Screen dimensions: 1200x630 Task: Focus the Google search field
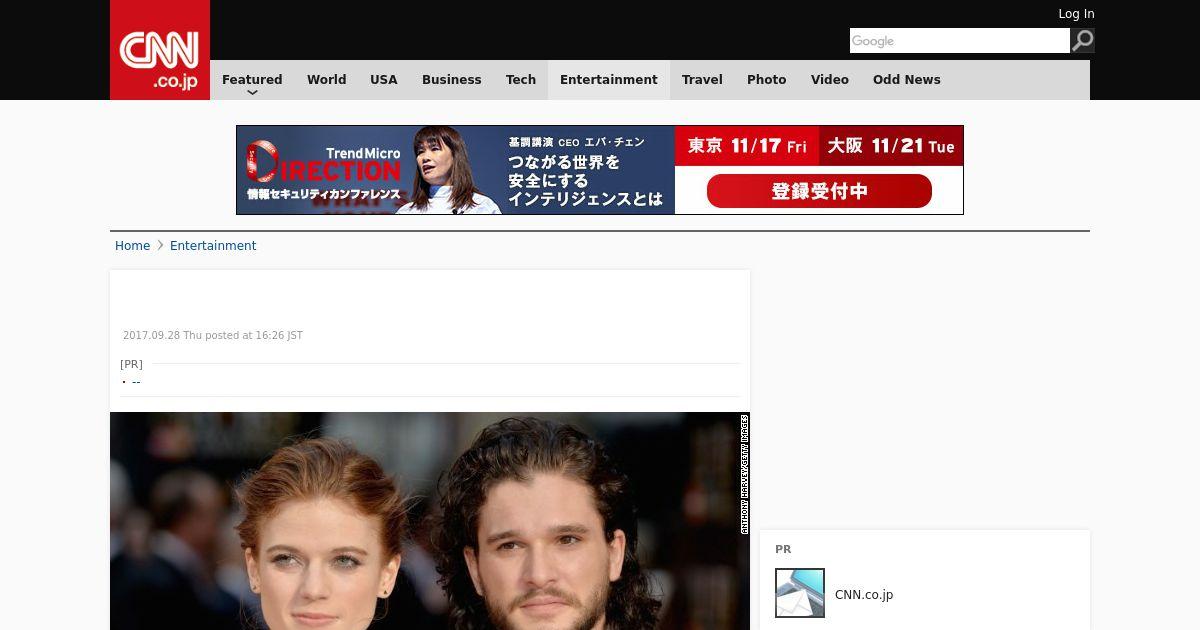click(960, 41)
